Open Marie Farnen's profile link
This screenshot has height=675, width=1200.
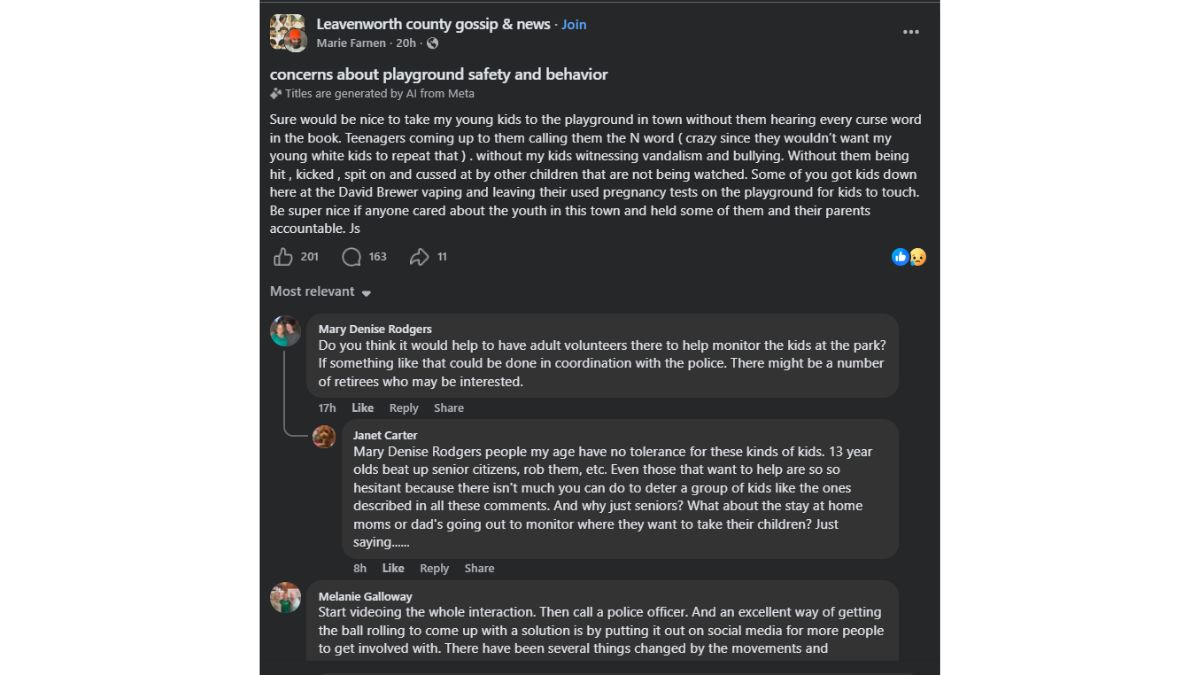click(352, 44)
